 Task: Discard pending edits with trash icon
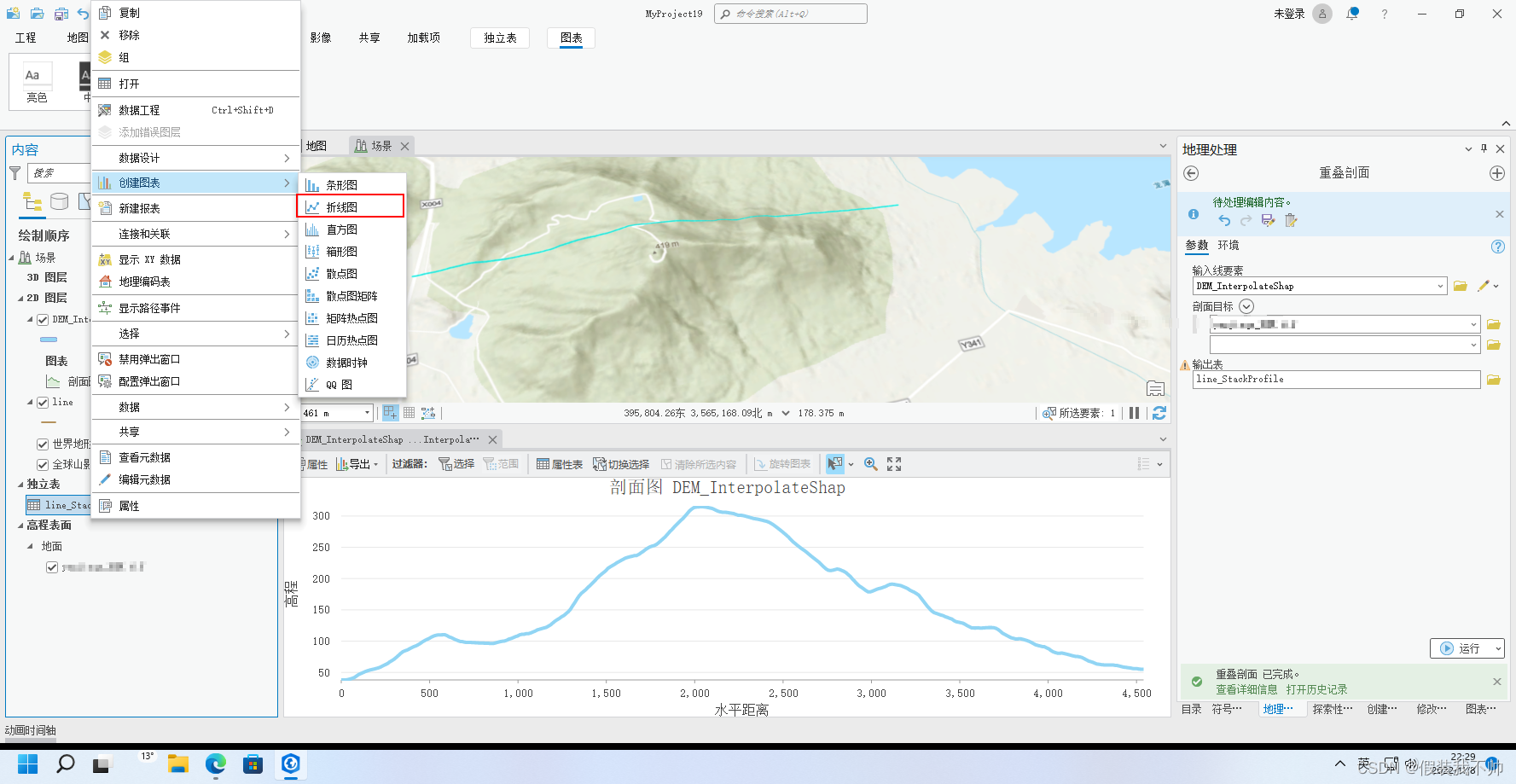1291,220
